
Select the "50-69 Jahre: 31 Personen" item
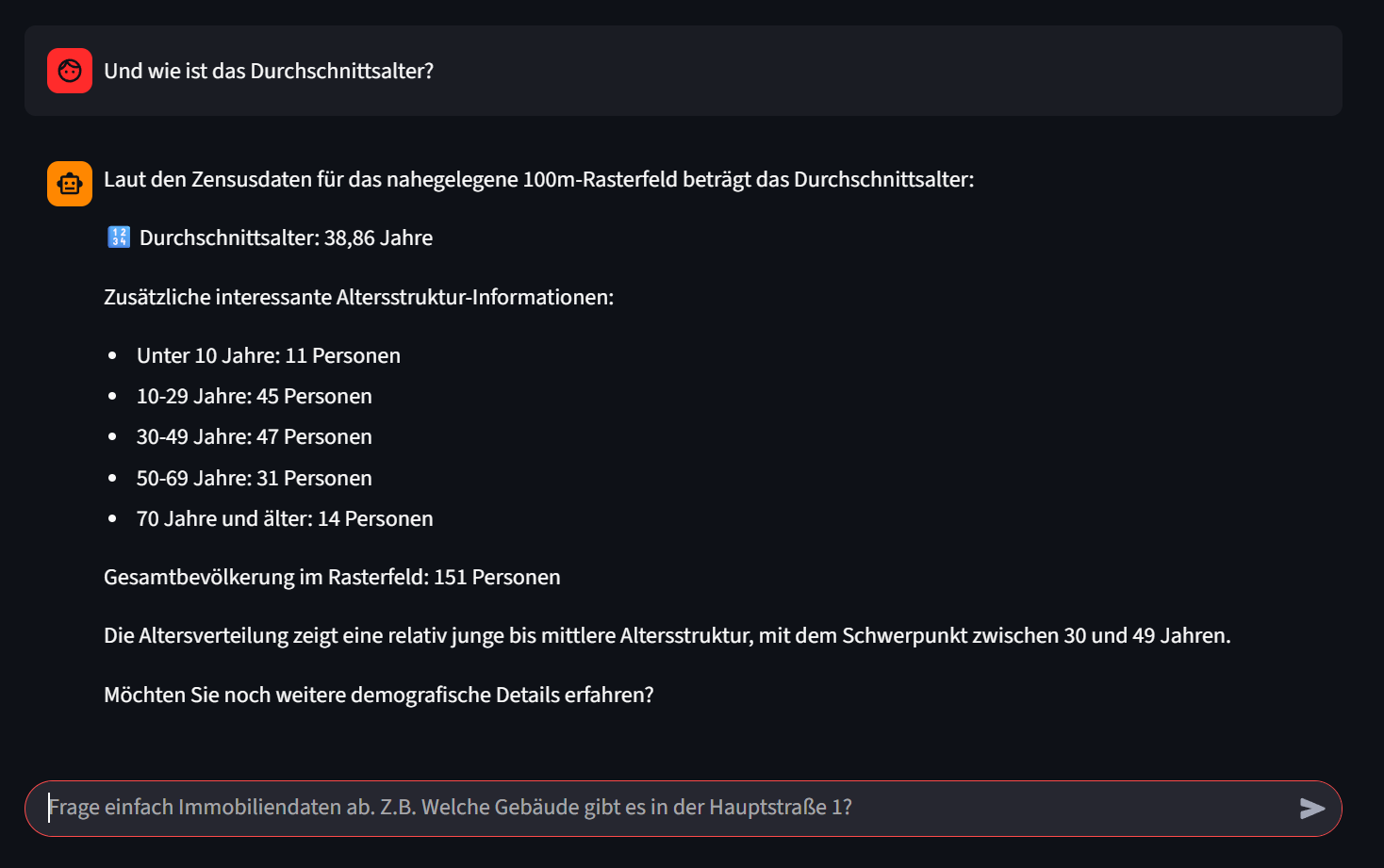pyautogui.click(x=255, y=479)
